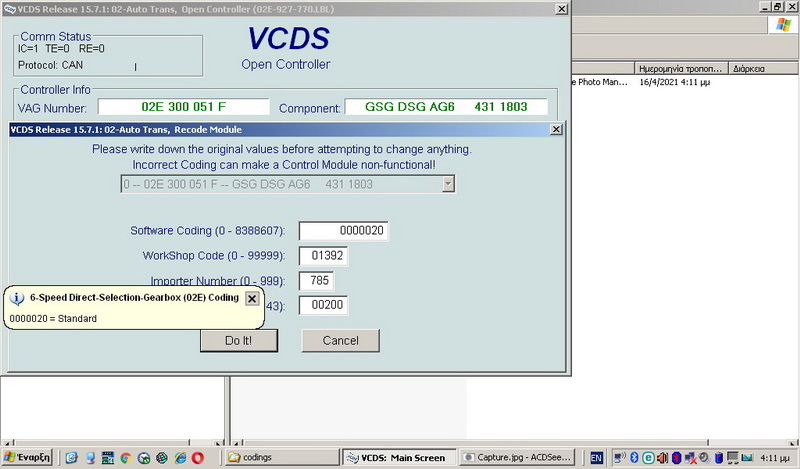The width and height of the screenshot is (800, 469).
Task: Click the picture-like tray icon by clock
Action: coord(747,458)
